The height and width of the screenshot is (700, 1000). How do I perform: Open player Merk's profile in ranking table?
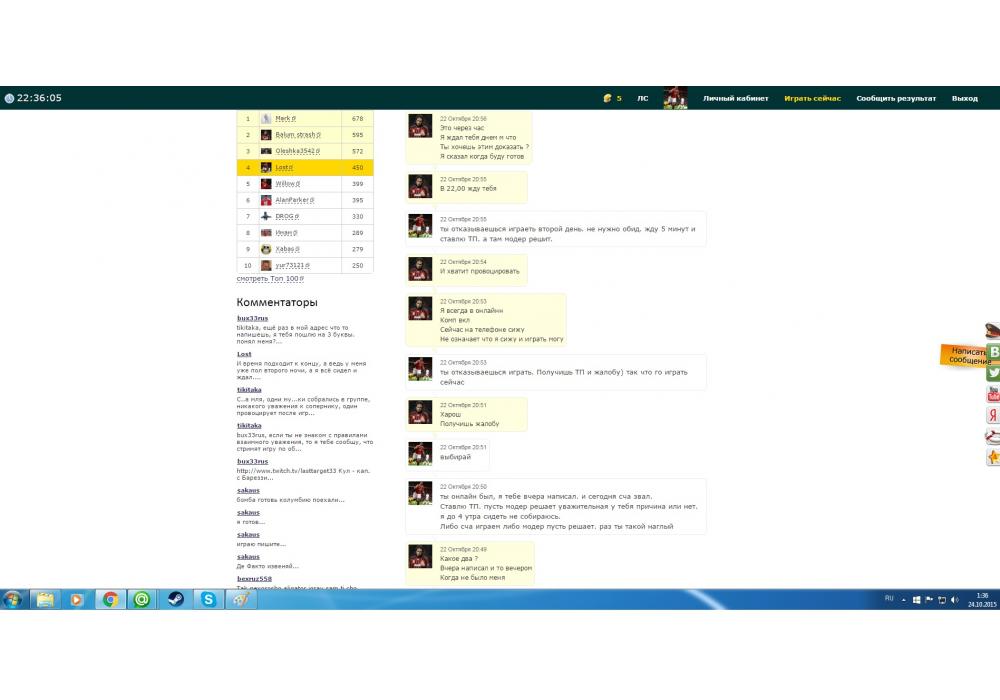[283, 118]
